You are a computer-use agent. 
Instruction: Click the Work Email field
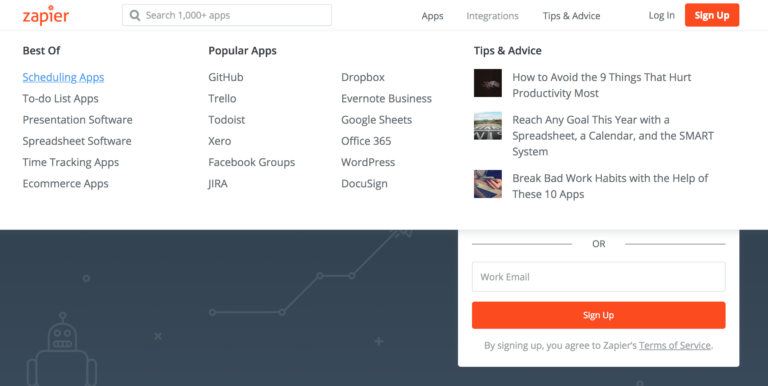(x=599, y=277)
